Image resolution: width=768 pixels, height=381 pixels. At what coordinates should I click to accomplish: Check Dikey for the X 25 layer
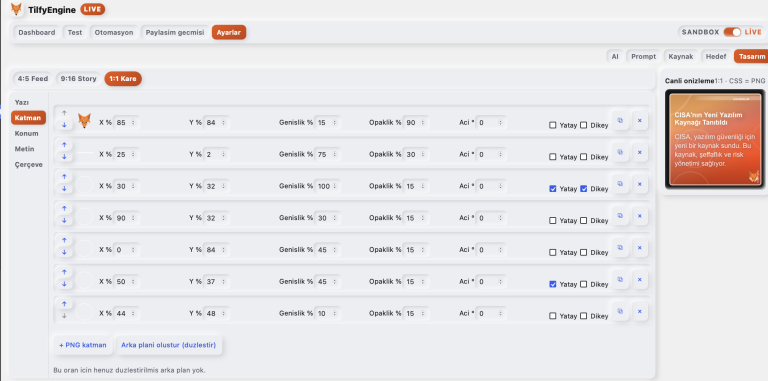583,157
